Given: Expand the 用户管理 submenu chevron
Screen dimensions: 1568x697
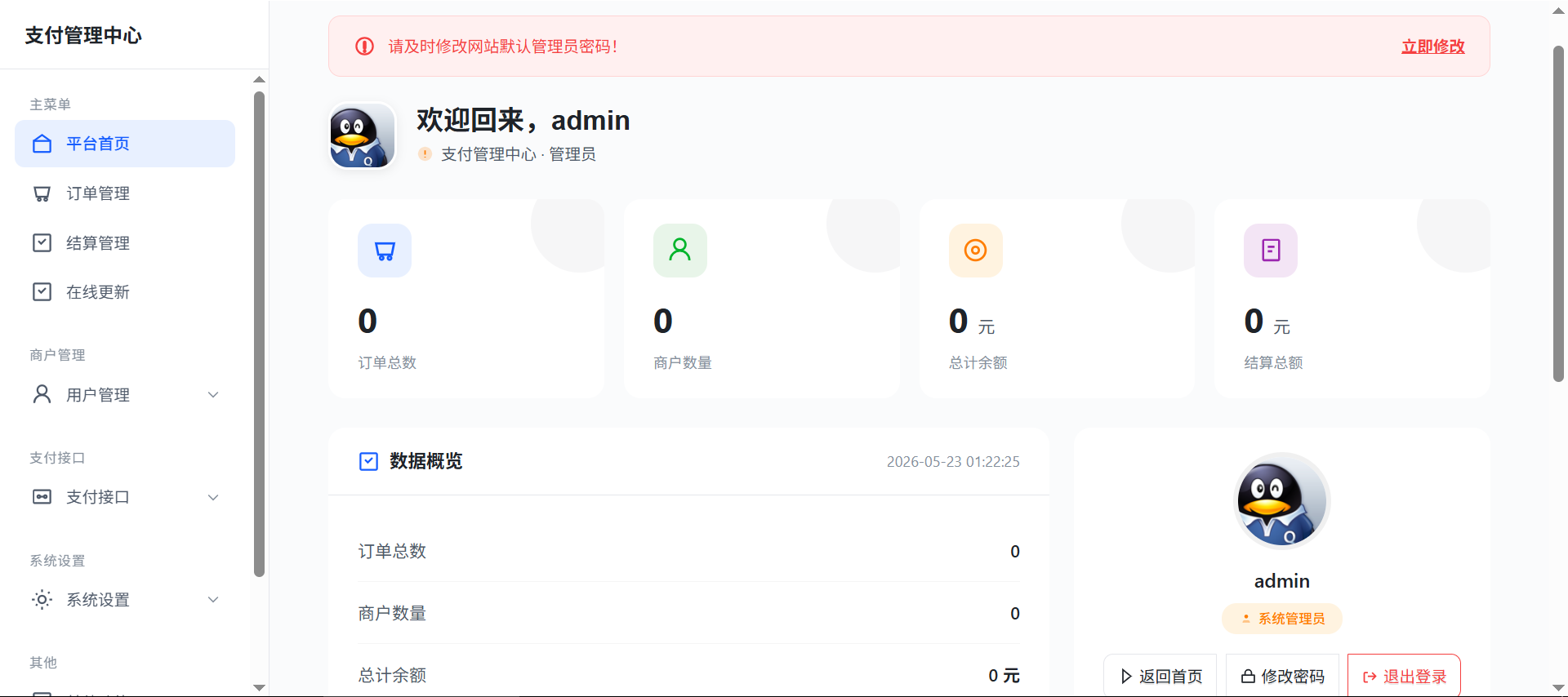Looking at the screenshot, I should [x=213, y=395].
